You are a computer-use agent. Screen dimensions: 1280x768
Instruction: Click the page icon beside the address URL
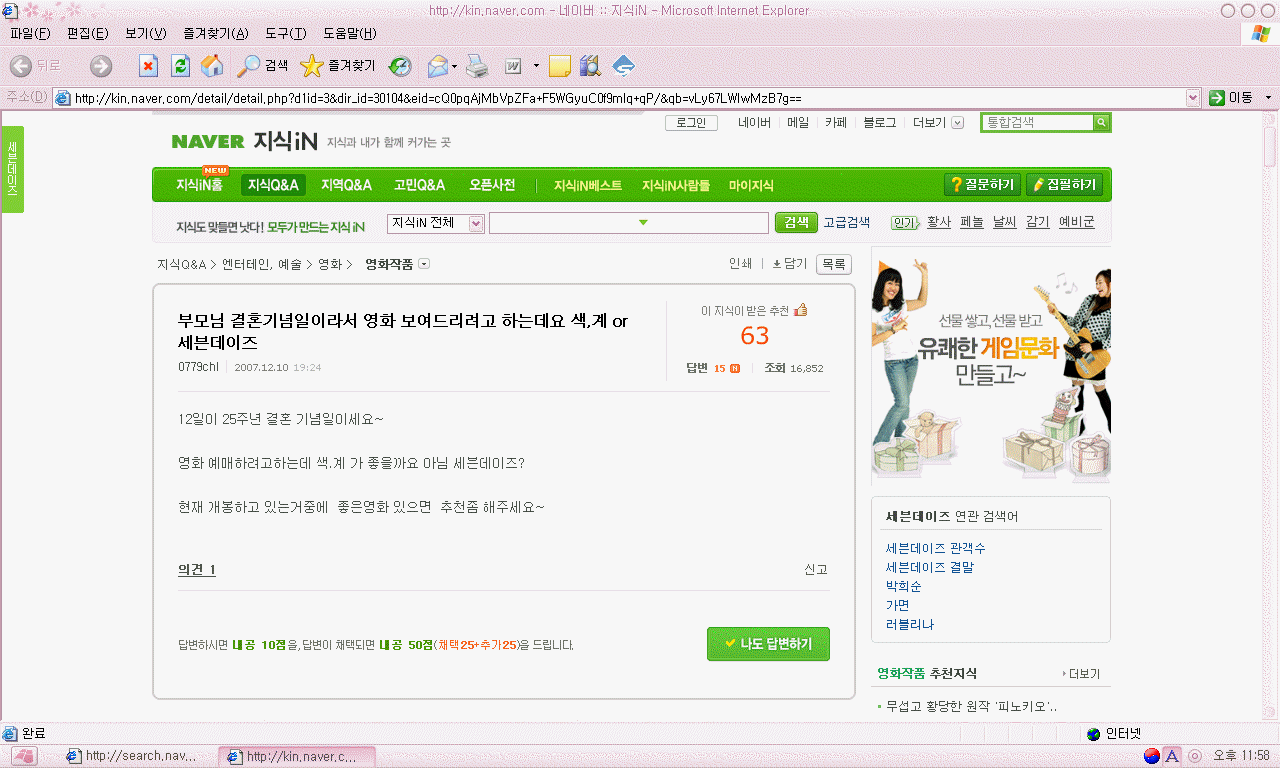click(x=62, y=98)
